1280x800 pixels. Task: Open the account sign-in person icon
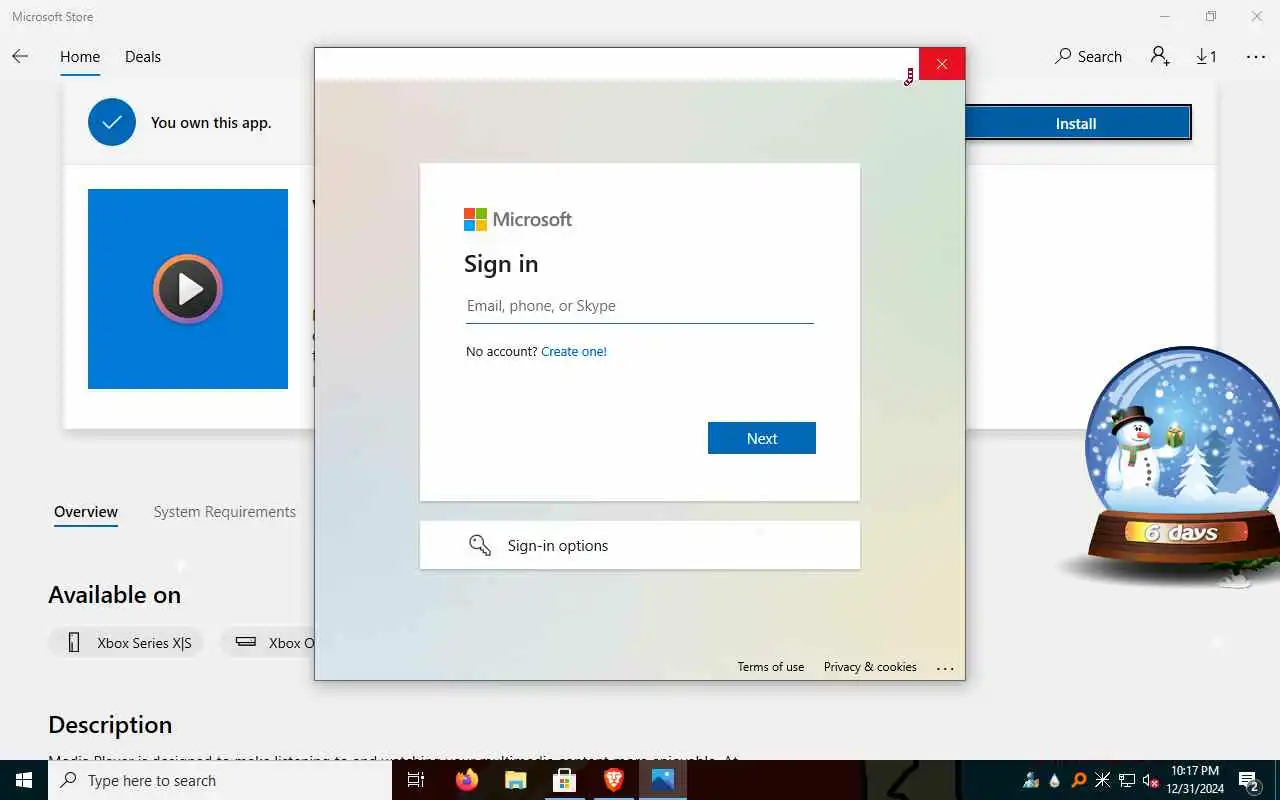click(x=1160, y=57)
